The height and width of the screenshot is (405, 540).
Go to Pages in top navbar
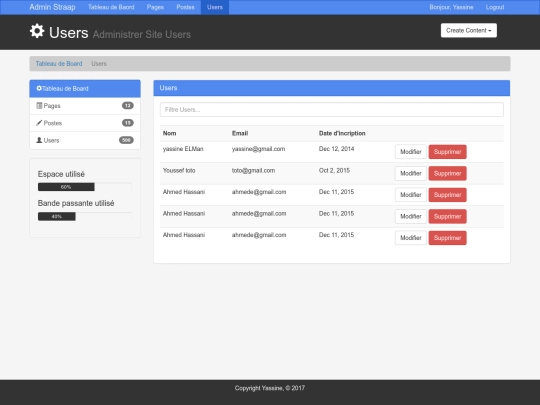point(155,7)
